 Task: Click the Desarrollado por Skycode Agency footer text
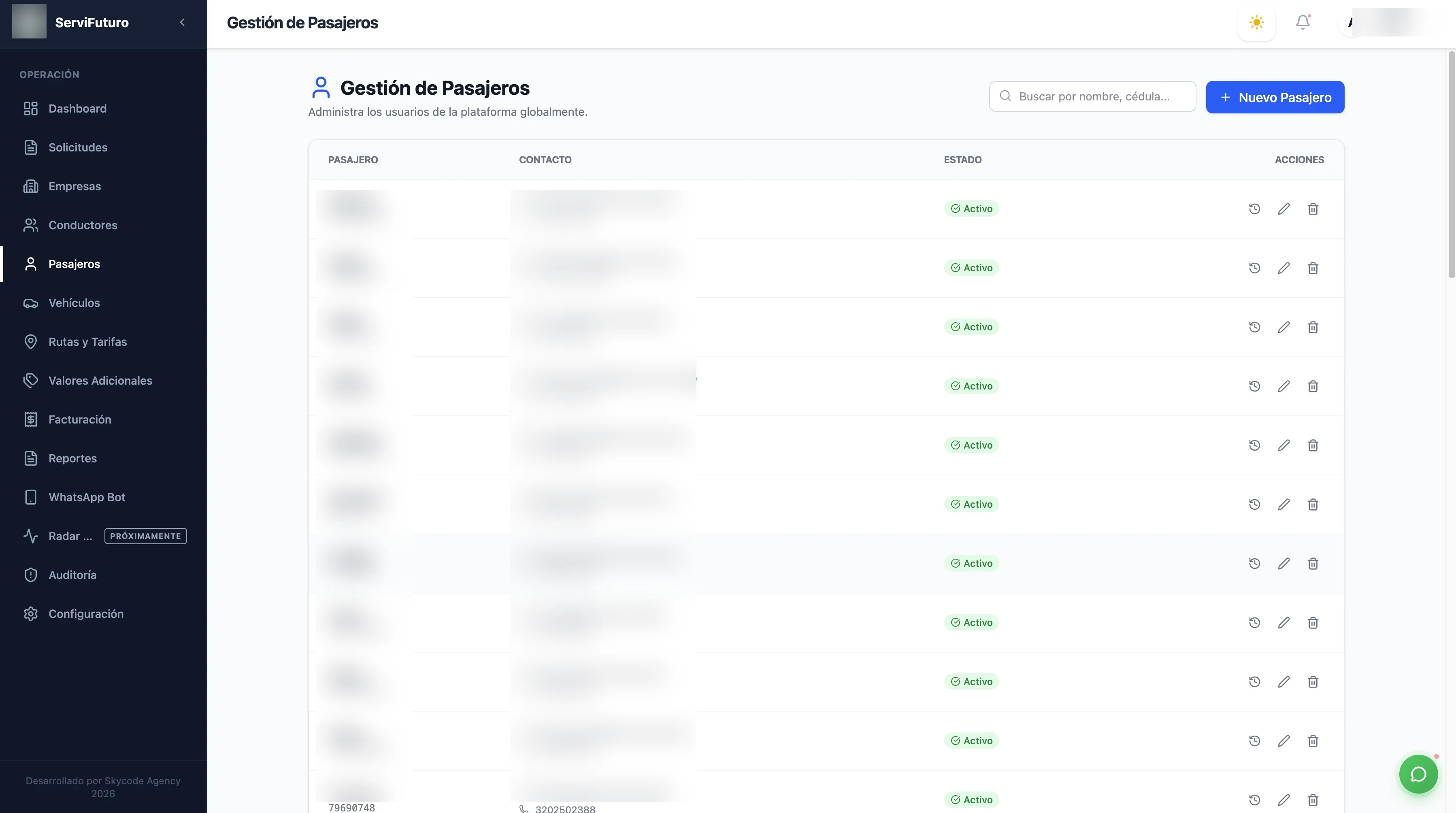pos(103,787)
